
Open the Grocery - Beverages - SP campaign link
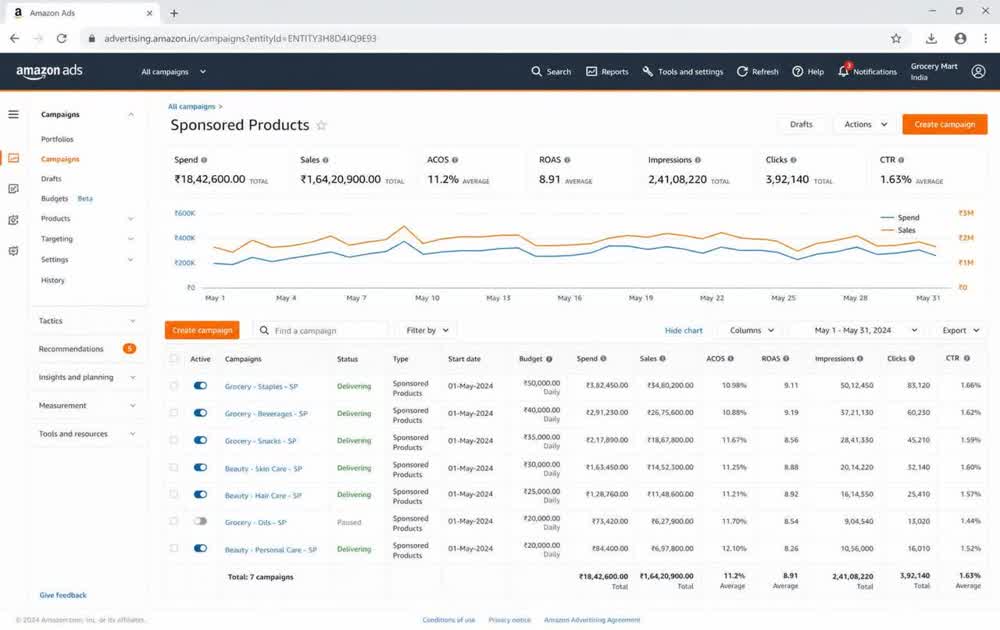coord(266,414)
